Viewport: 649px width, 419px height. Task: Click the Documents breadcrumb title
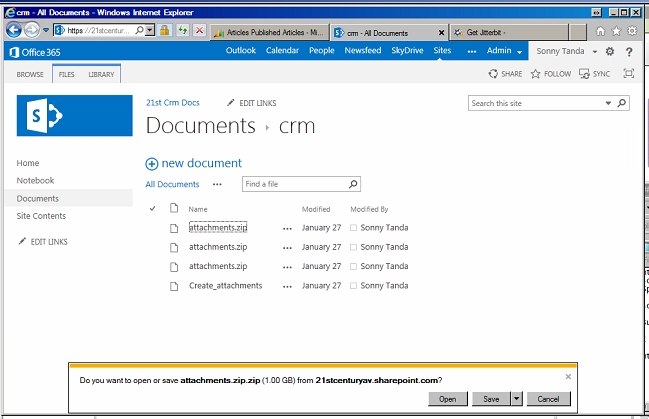[x=201, y=125]
